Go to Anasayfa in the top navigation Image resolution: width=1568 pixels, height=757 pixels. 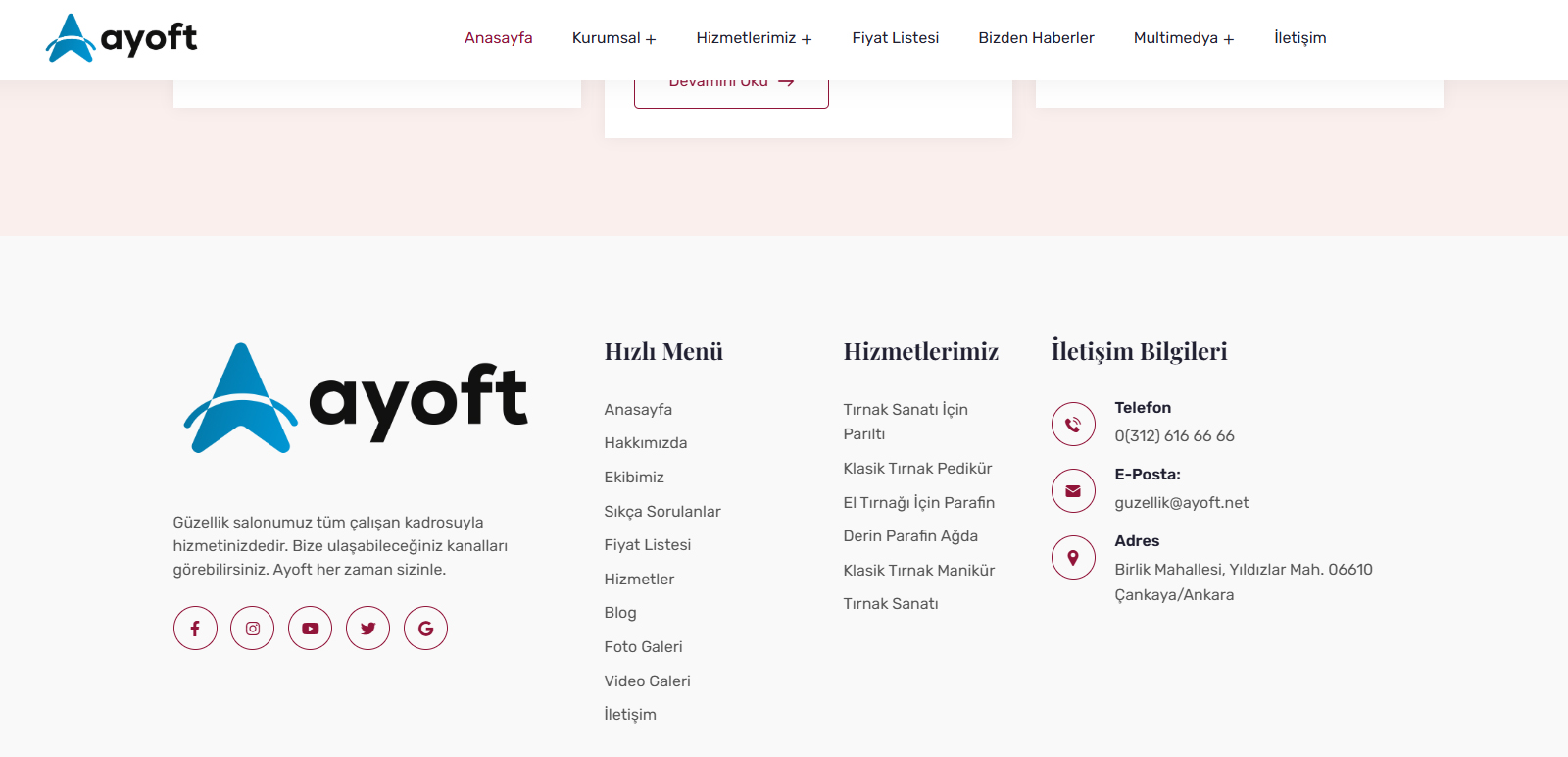coord(499,38)
